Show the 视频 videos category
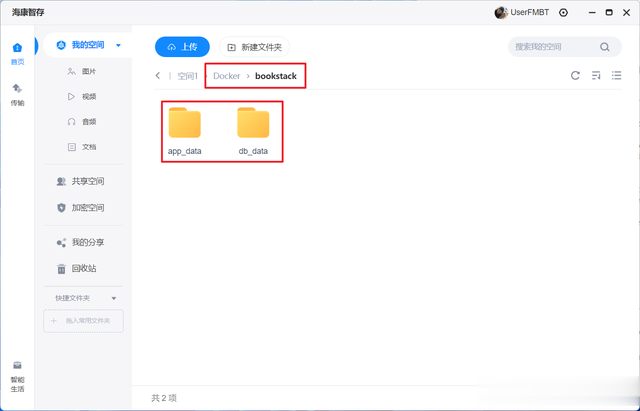This screenshot has width=640, height=411. pos(82,97)
